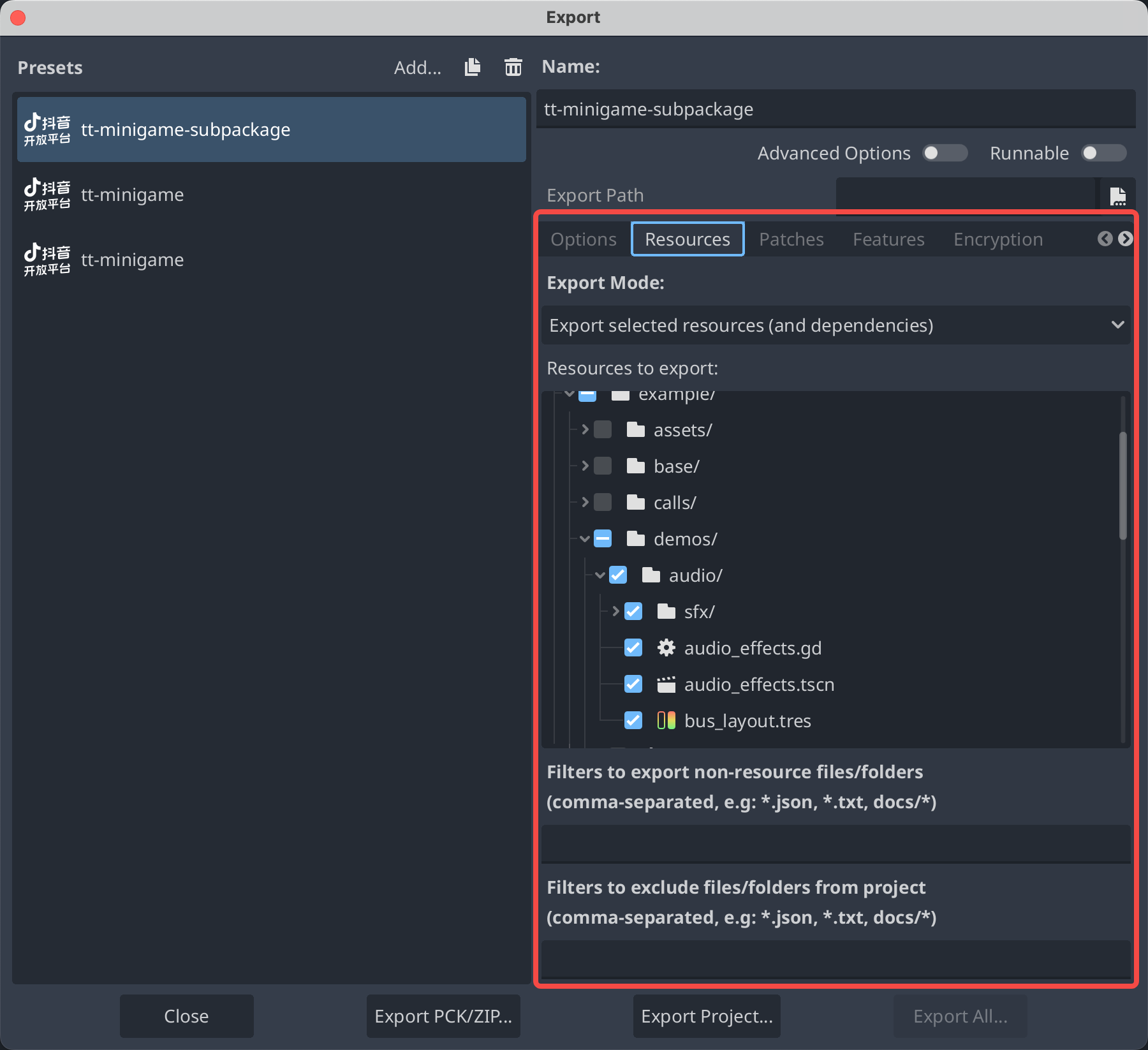Click the Export Path browse file icon
1148x1050 pixels.
pos(1117,196)
